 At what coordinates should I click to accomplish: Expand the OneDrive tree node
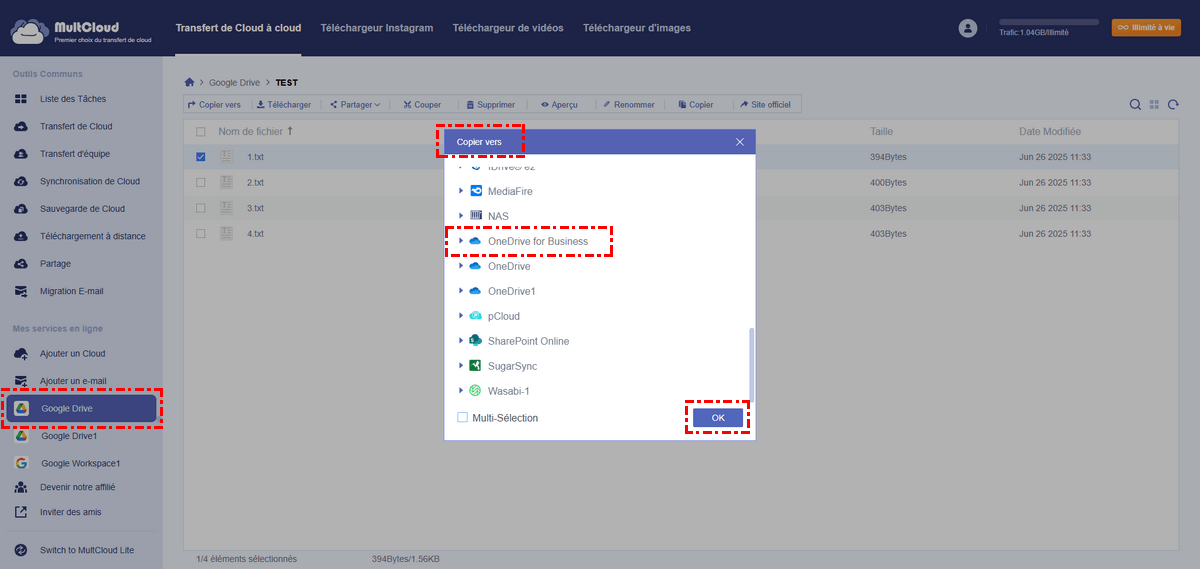point(461,266)
